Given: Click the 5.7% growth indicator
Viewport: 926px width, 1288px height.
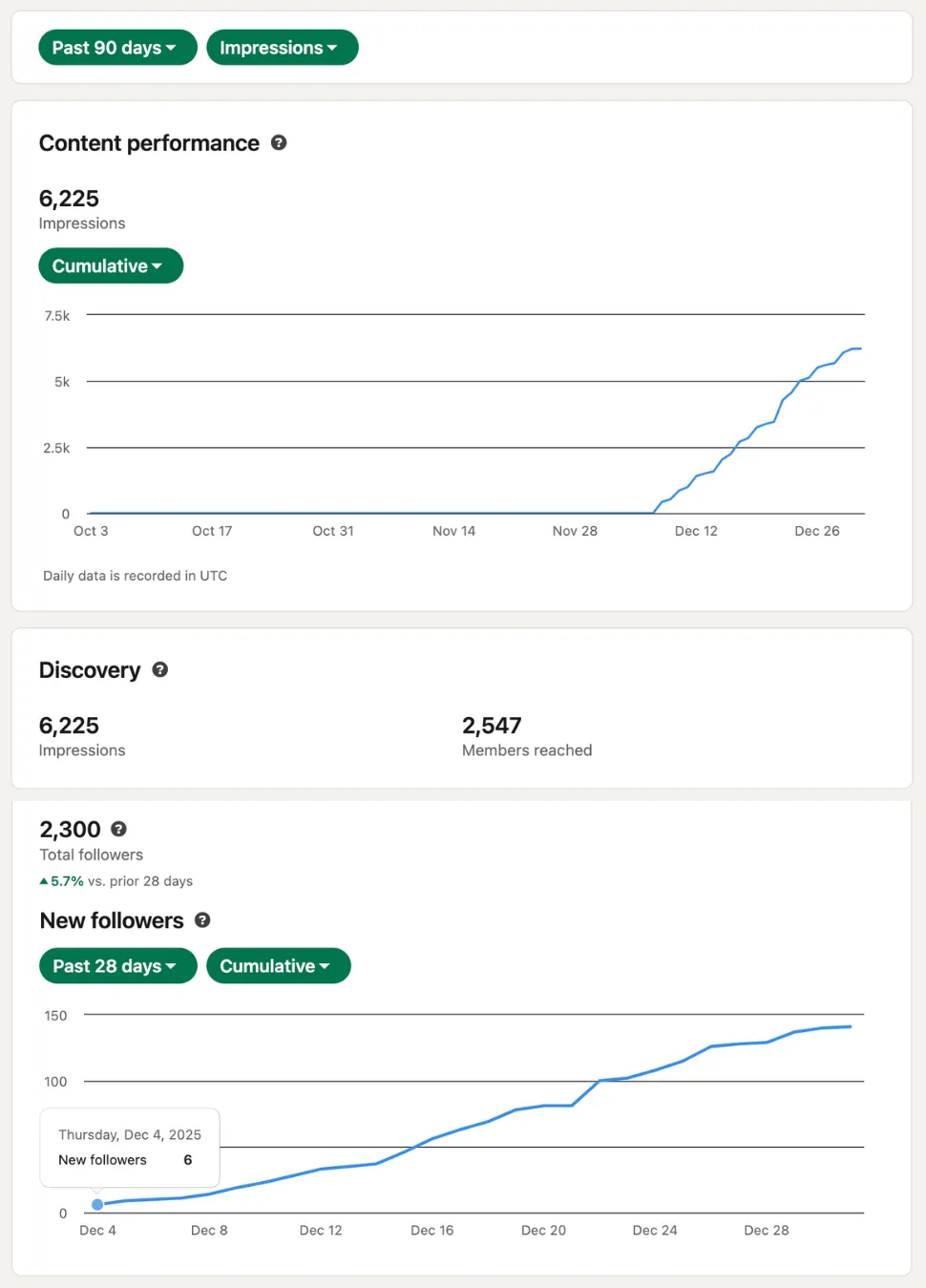Looking at the screenshot, I should tap(61, 880).
